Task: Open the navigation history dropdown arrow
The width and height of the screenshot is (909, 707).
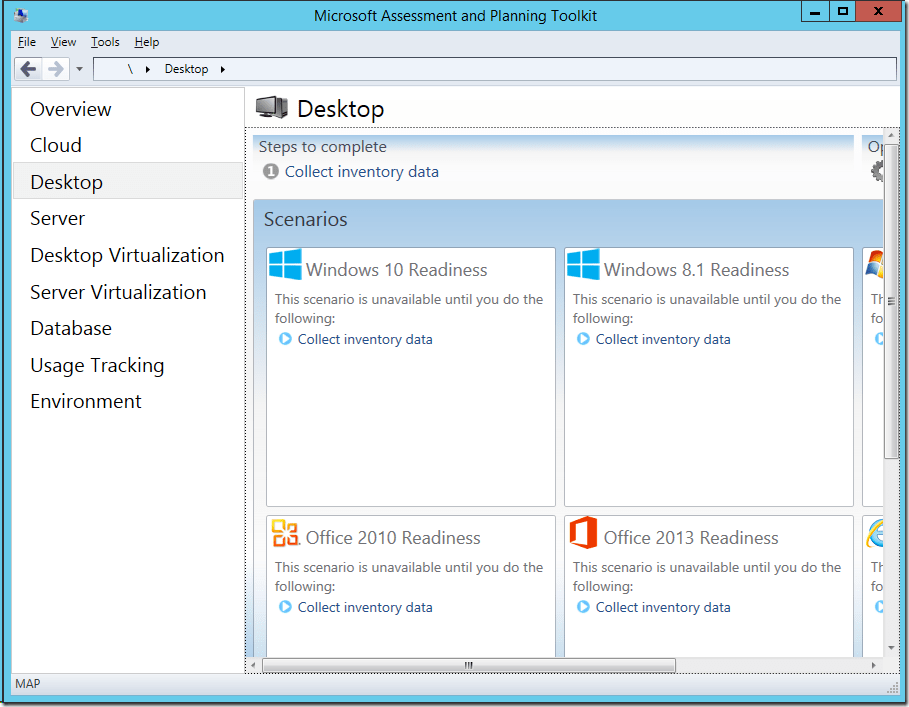Action: (x=78, y=68)
